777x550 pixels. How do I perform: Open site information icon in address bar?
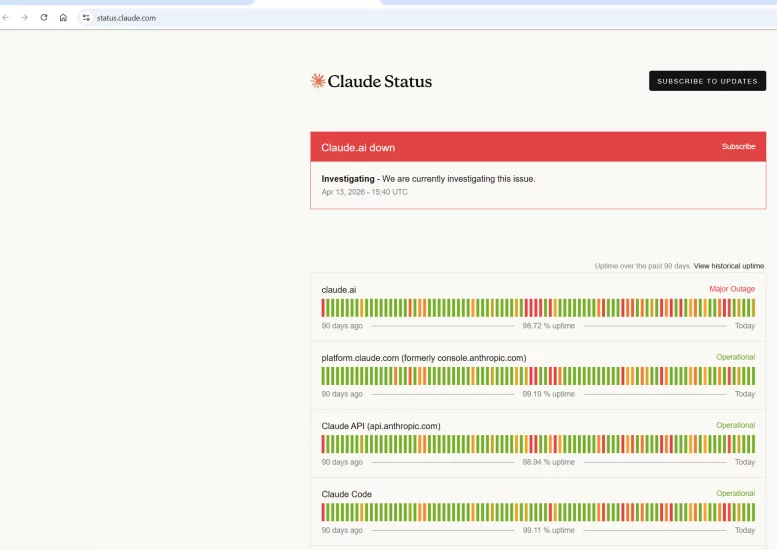coord(86,18)
